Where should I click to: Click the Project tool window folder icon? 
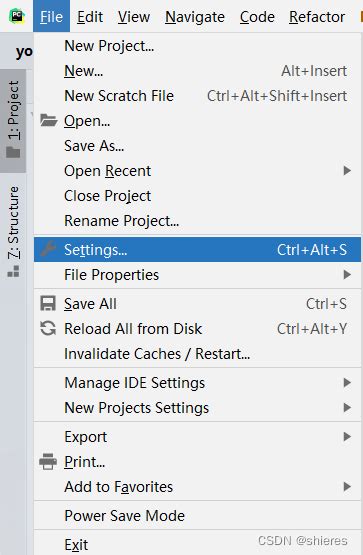(13, 152)
